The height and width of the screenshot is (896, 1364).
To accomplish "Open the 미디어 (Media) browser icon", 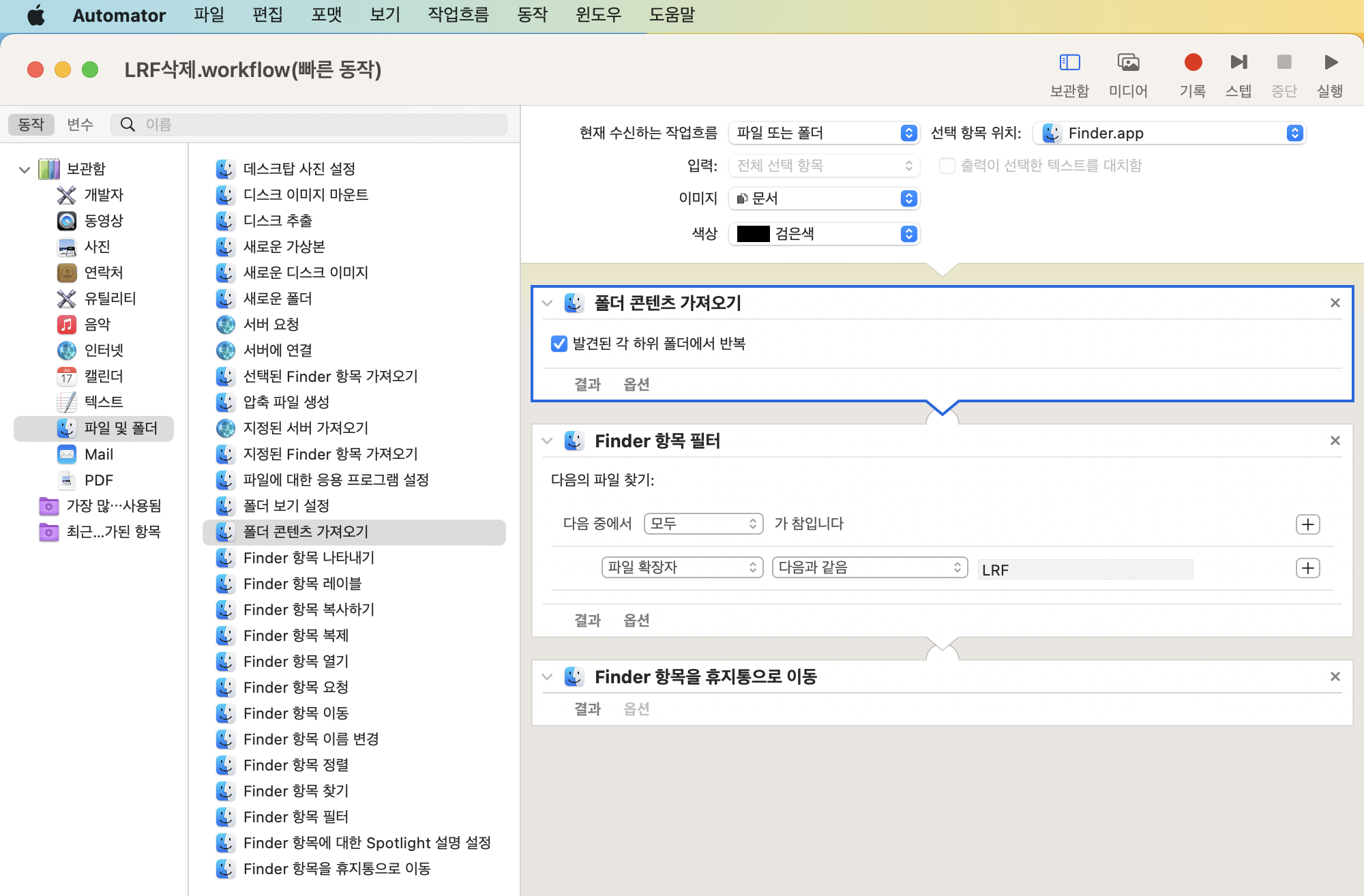I will 1128,63.
